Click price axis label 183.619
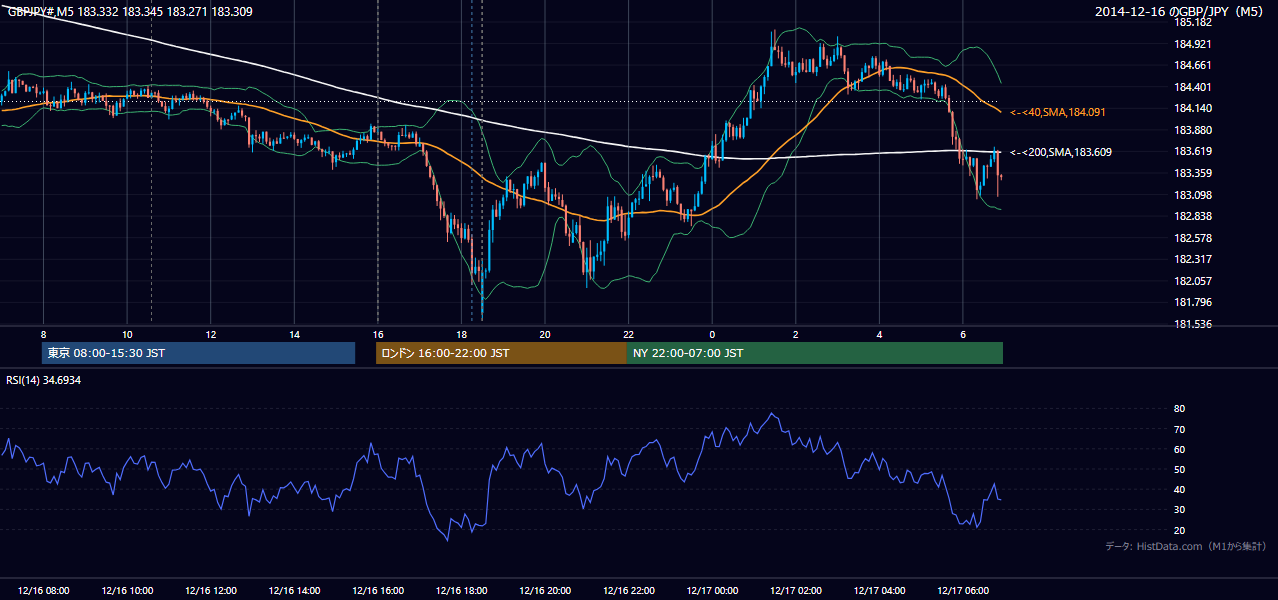The width and height of the screenshot is (1278, 600). click(1192, 151)
